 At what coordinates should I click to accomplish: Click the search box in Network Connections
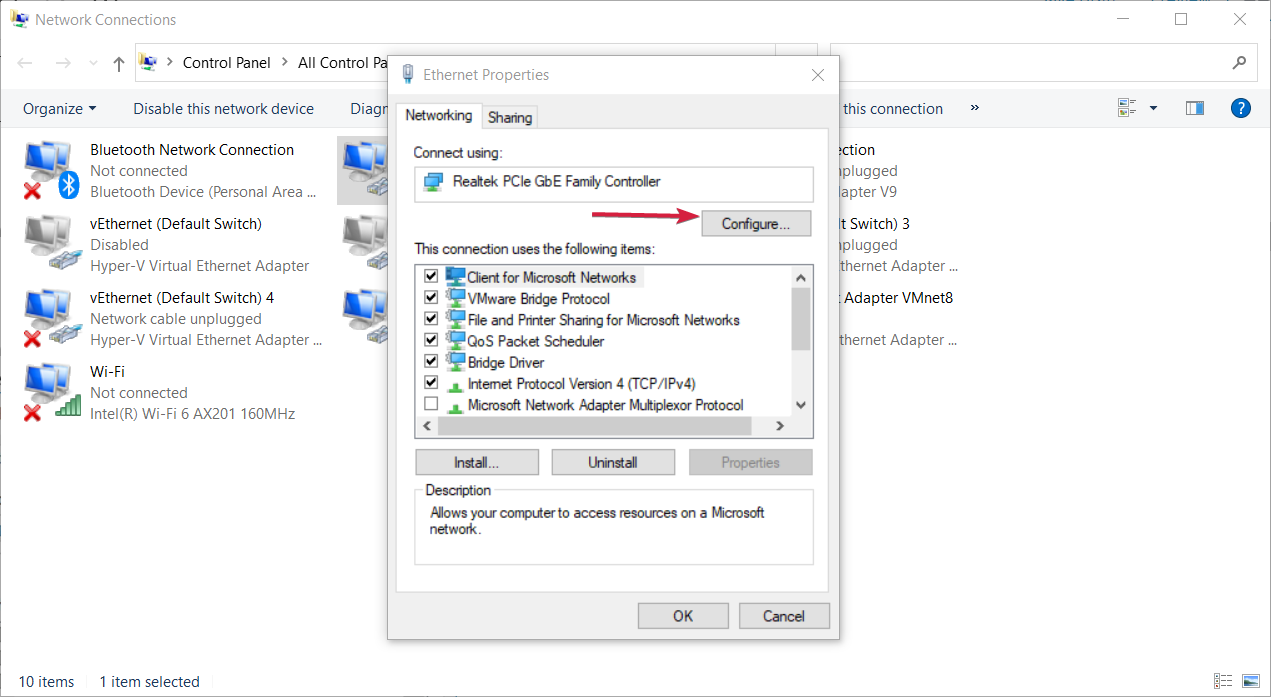tap(1043, 62)
